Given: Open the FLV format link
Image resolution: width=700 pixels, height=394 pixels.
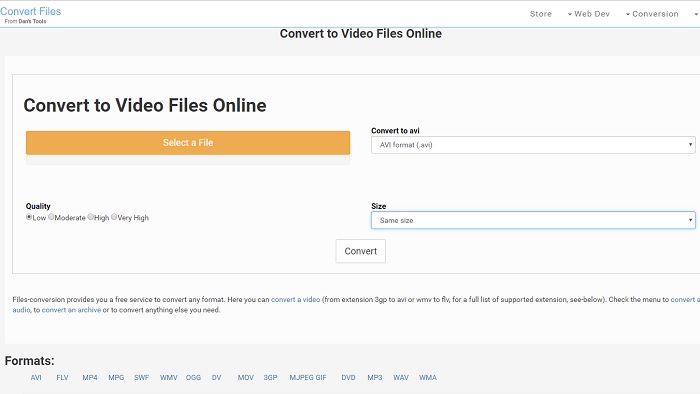Looking at the screenshot, I should (62, 377).
